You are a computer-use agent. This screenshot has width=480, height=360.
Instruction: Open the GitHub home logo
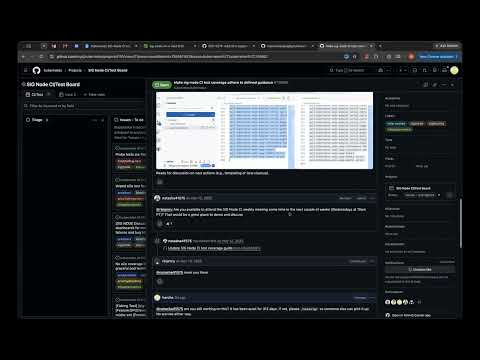37,70
